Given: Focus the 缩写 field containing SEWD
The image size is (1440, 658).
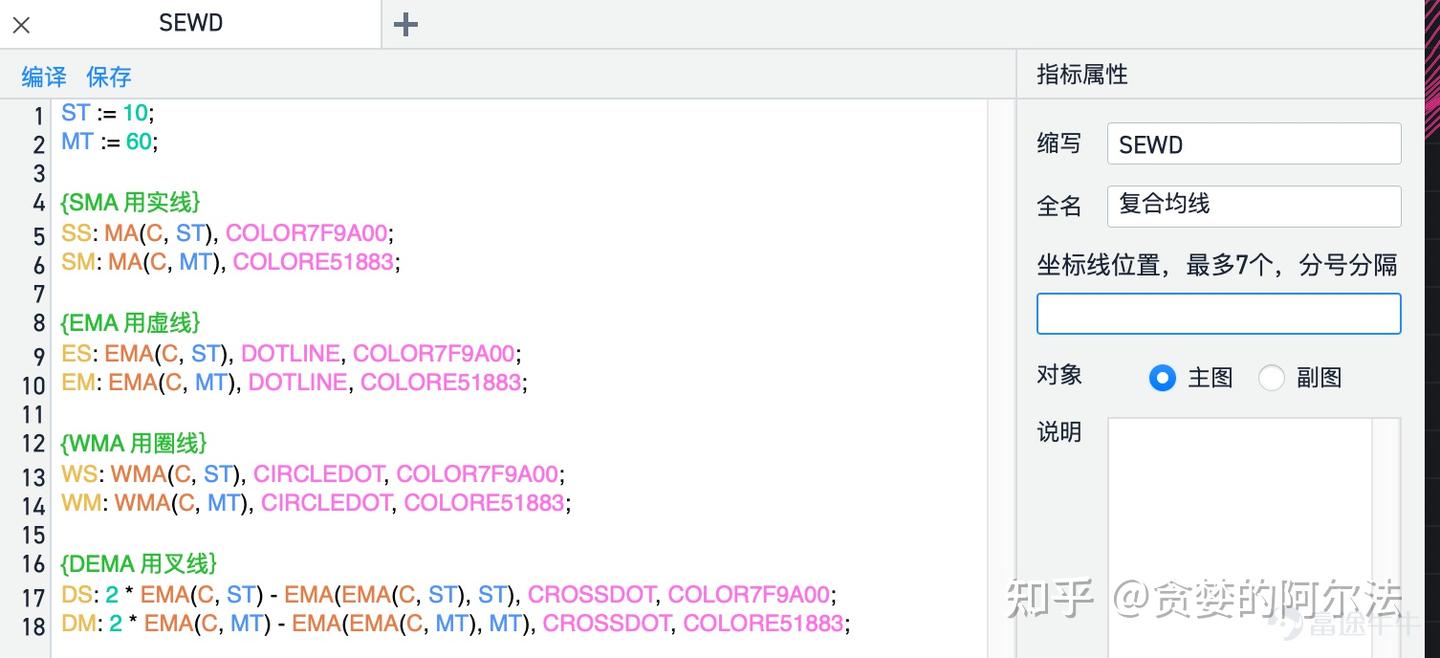Looking at the screenshot, I should coord(1254,144).
